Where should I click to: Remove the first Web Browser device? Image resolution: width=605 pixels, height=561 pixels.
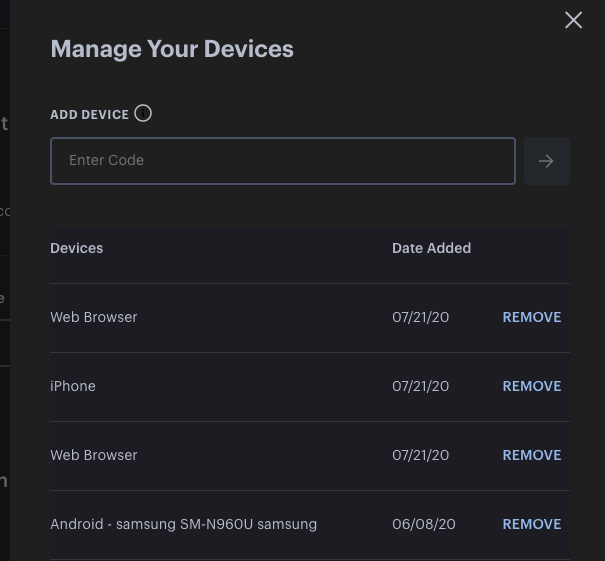[531, 317]
